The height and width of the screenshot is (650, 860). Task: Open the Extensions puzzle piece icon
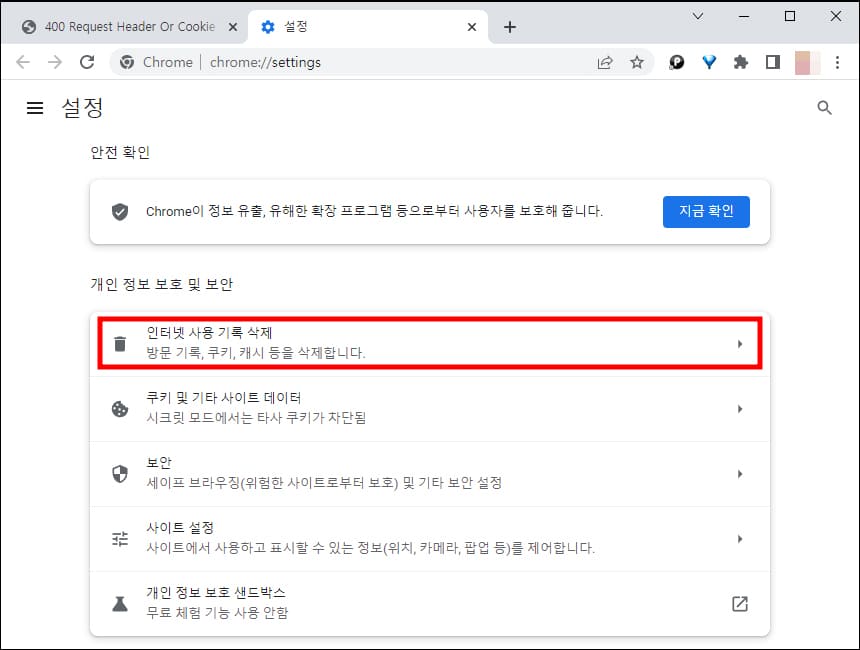click(x=740, y=62)
